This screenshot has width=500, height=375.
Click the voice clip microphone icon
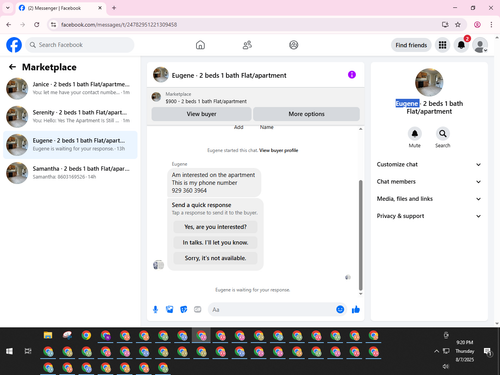click(x=155, y=310)
